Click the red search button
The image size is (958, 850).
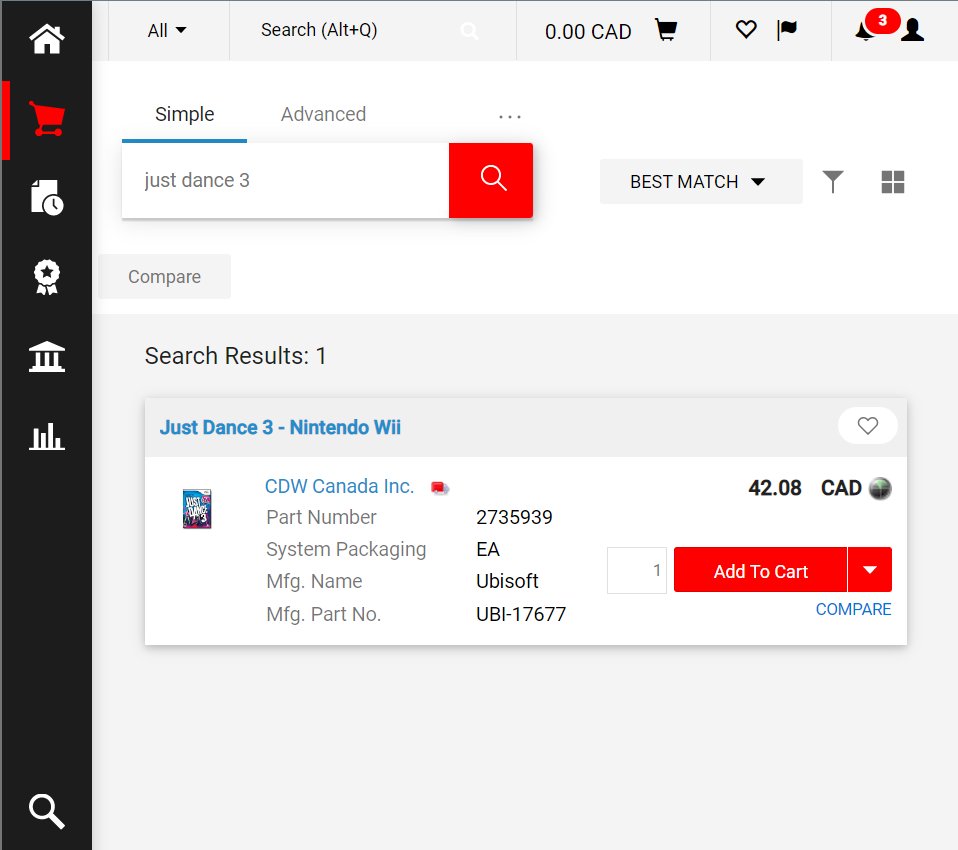click(x=491, y=180)
